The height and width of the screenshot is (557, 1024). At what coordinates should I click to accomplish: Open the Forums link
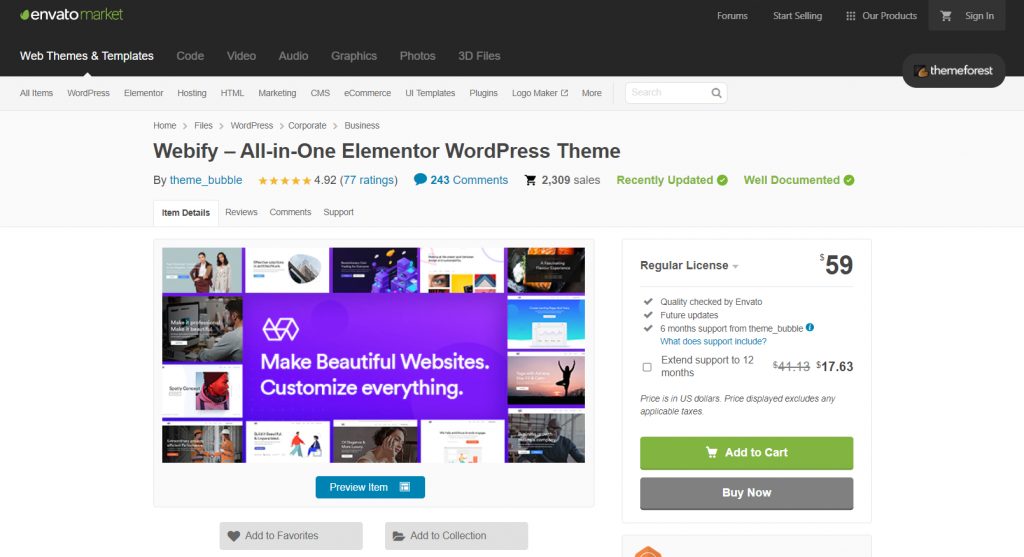tap(732, 16)
